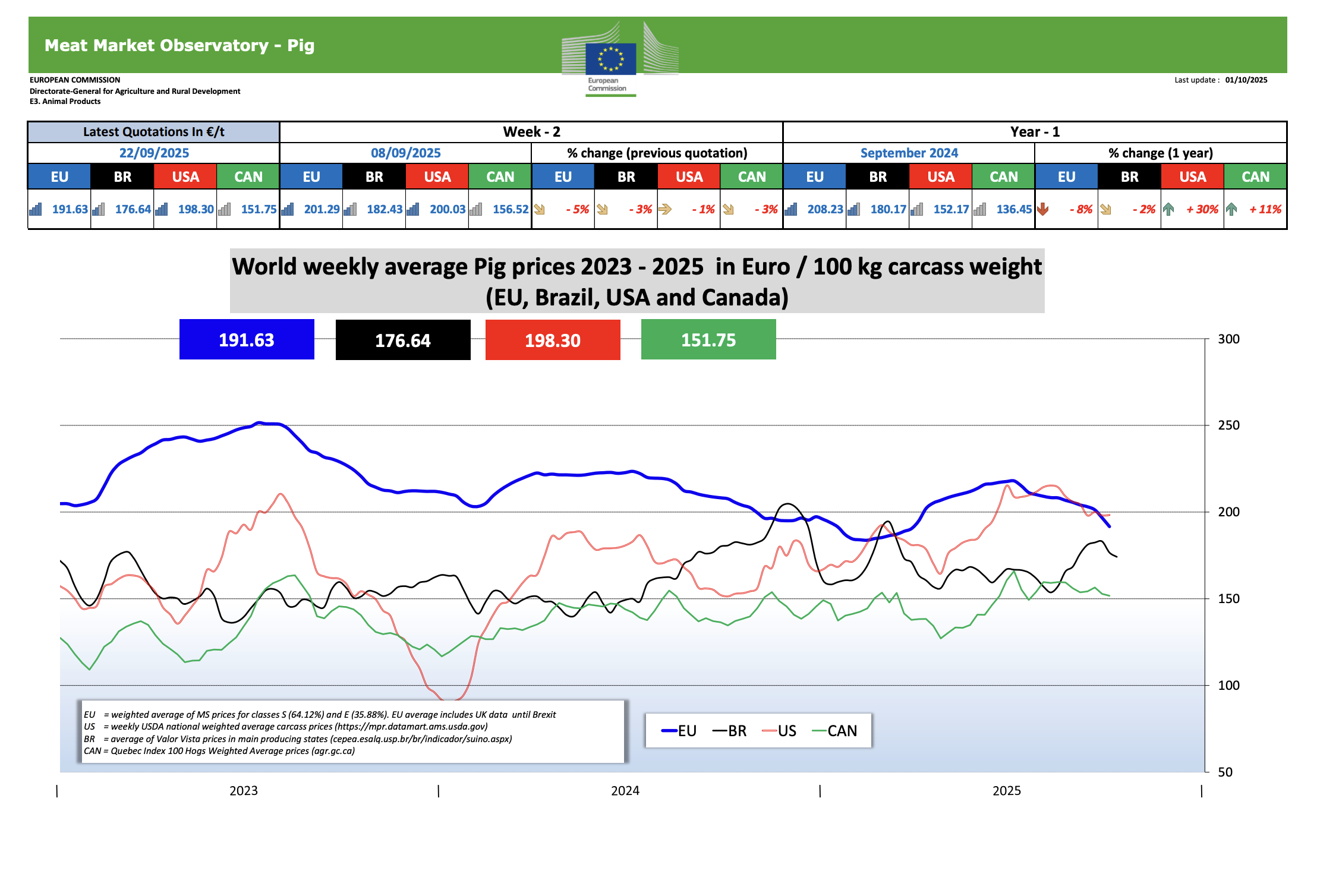Click the blue 191.63 box above the chart
This screenshot has width=1317, height=896.
[247, 340]
